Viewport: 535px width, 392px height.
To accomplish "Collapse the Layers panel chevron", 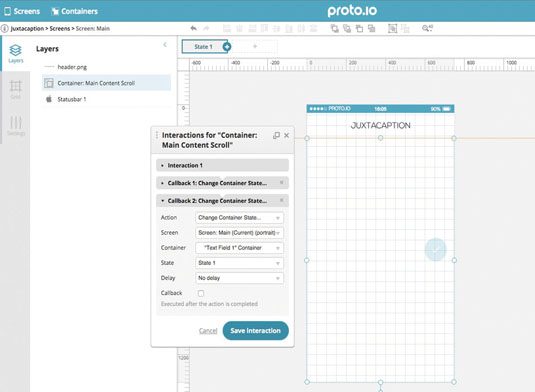I will tap(165, 45).
